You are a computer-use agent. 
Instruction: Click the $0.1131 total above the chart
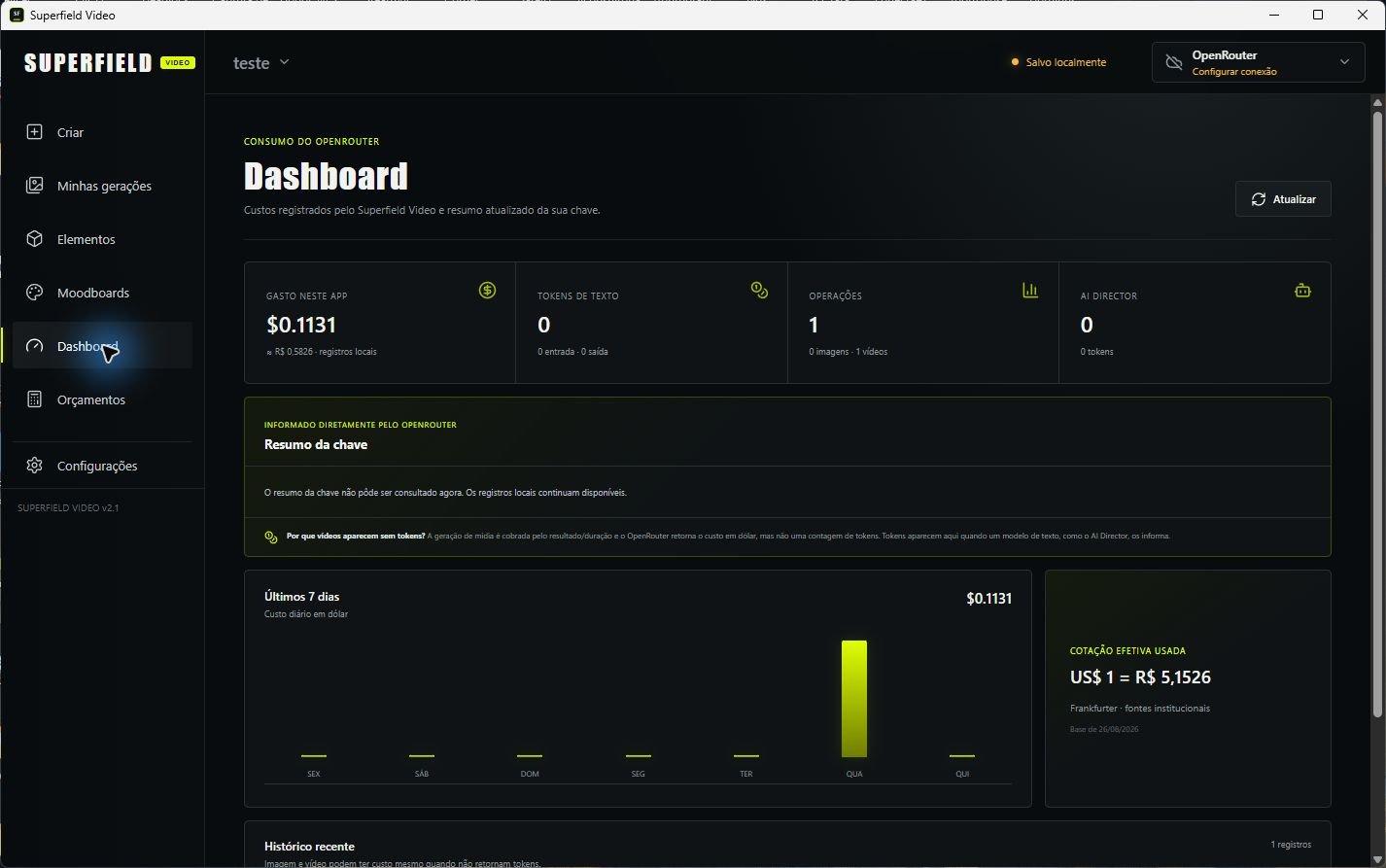pos(988,599)
